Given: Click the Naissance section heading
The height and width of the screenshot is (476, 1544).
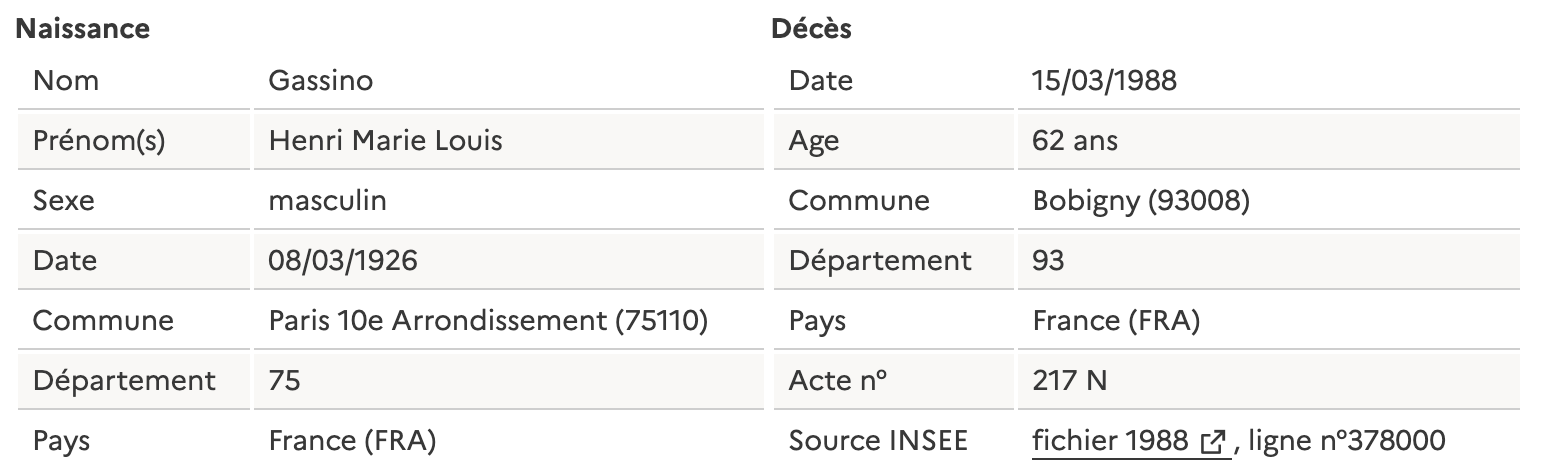Looking at the screenshot, I should 83,28.
